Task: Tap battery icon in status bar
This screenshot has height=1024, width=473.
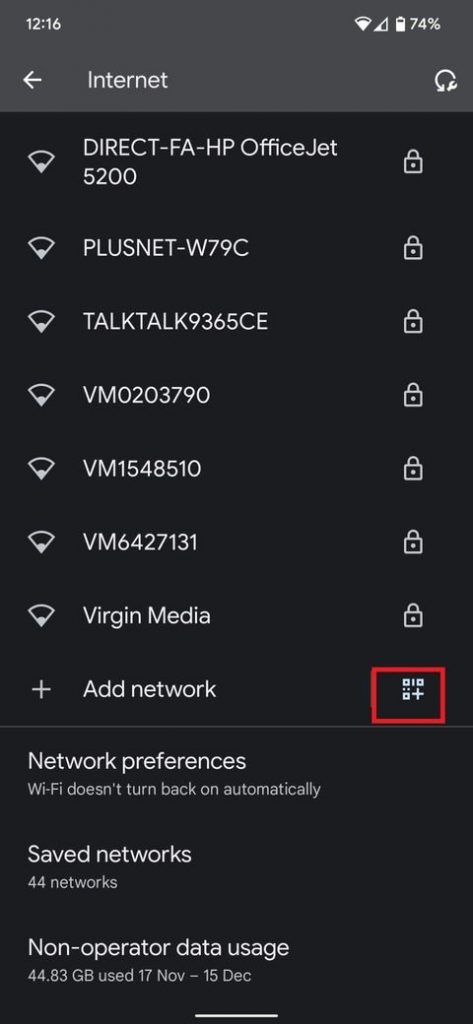Action: coord(399,24)
